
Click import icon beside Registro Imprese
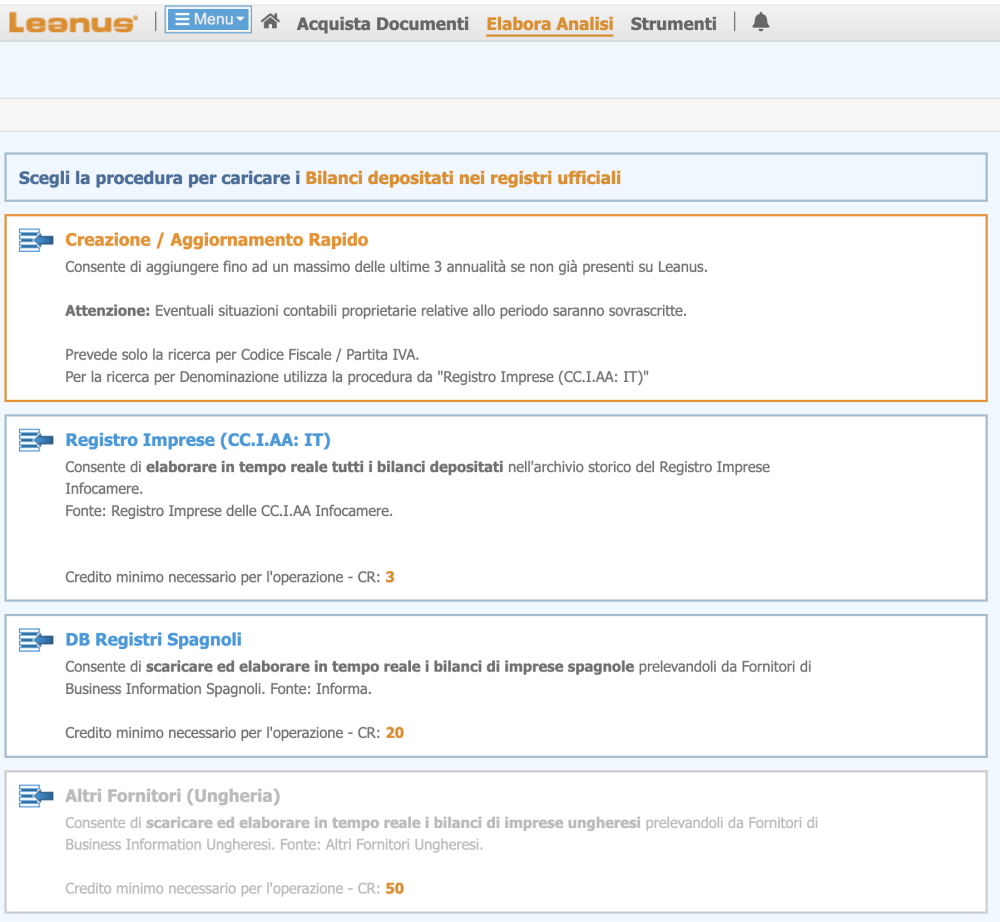pos(36,440)
